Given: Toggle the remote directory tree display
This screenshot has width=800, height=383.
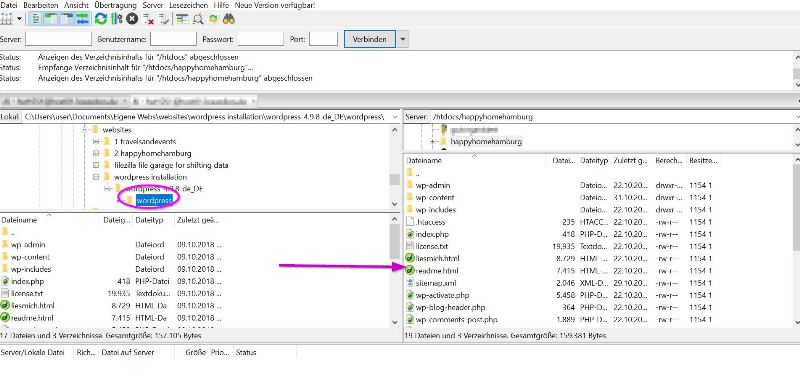Looking at the screenshot, I should 67,19.
